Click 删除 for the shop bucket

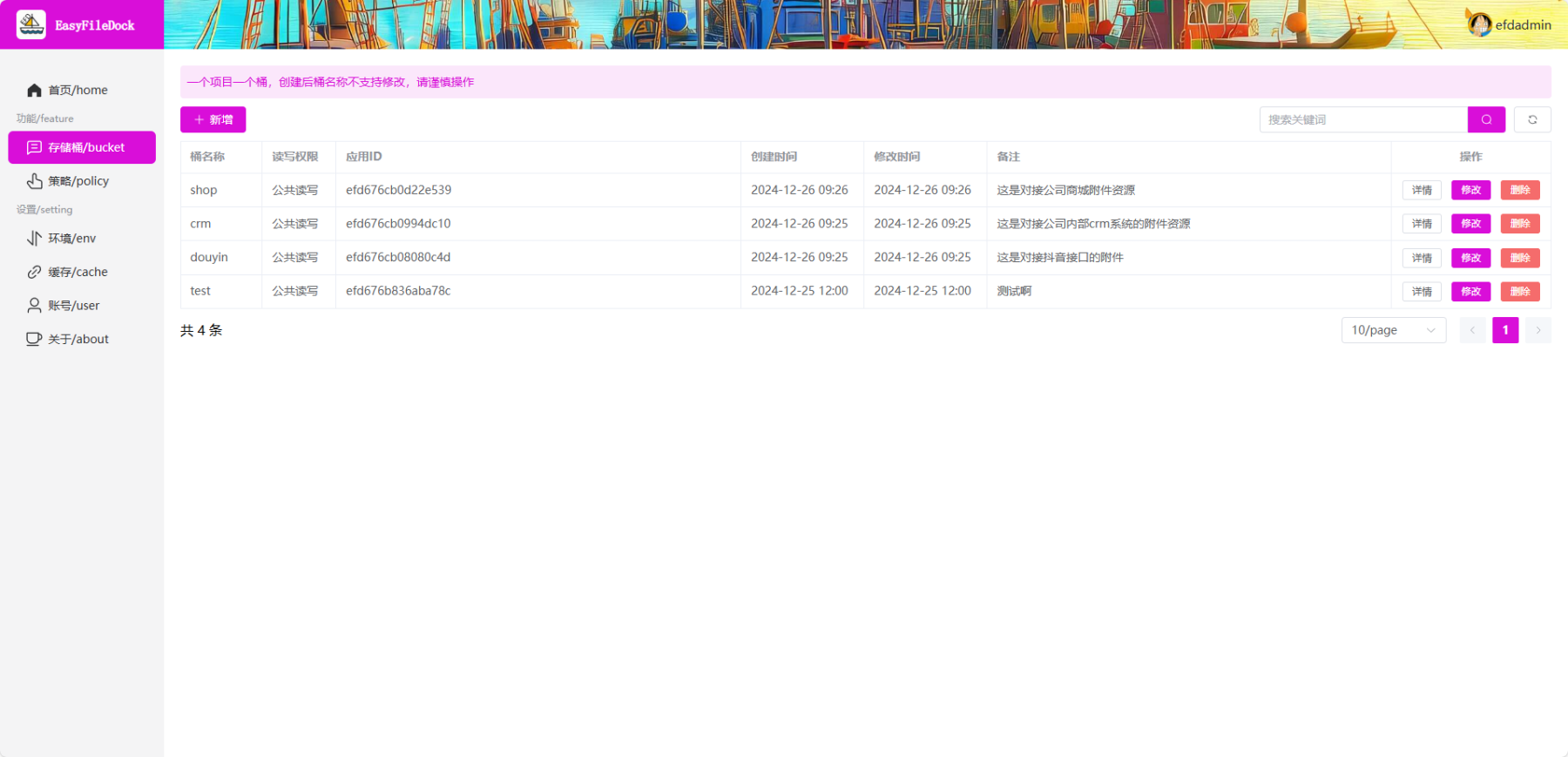(1520, 190)
